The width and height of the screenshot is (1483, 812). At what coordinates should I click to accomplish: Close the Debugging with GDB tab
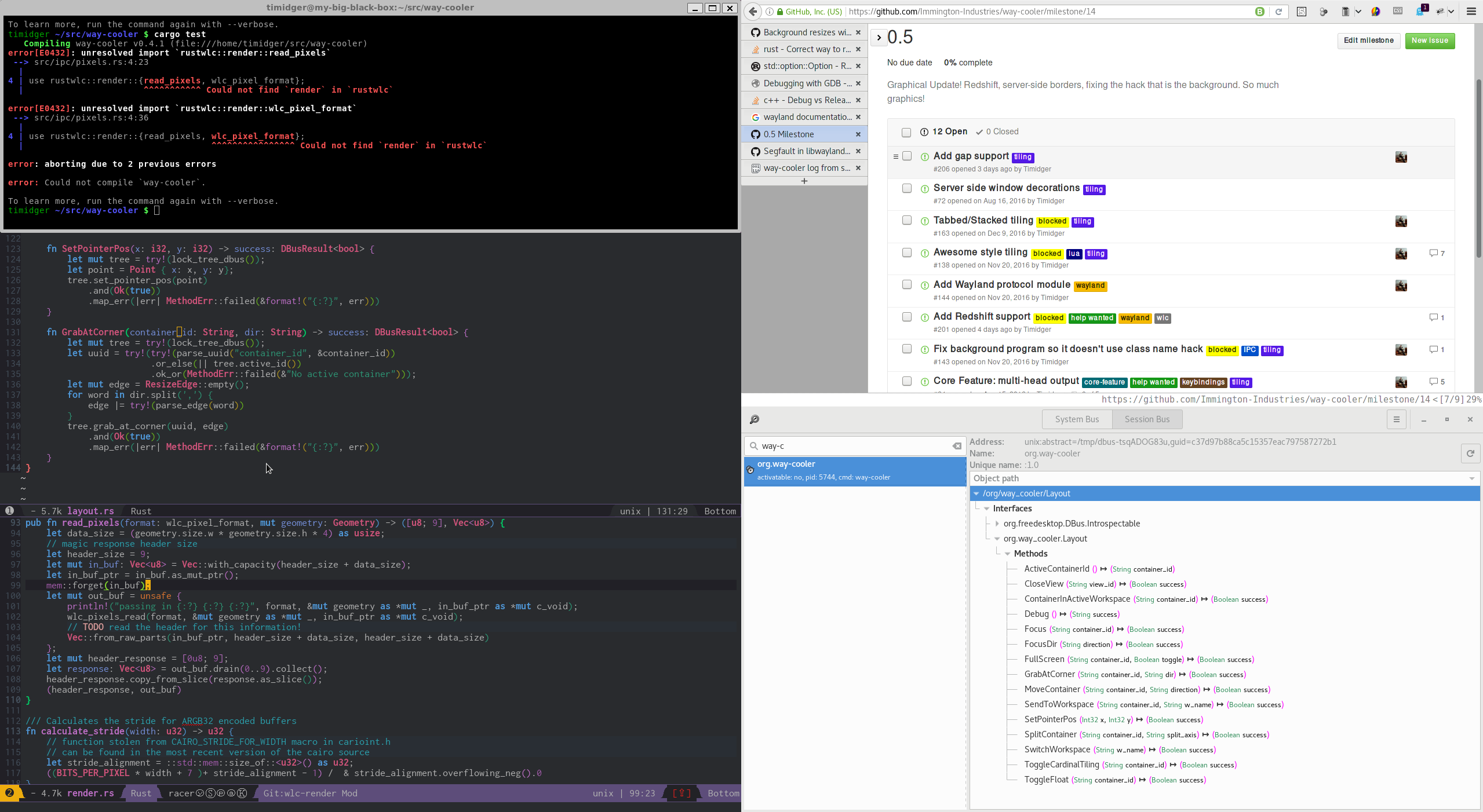point(858,83)
